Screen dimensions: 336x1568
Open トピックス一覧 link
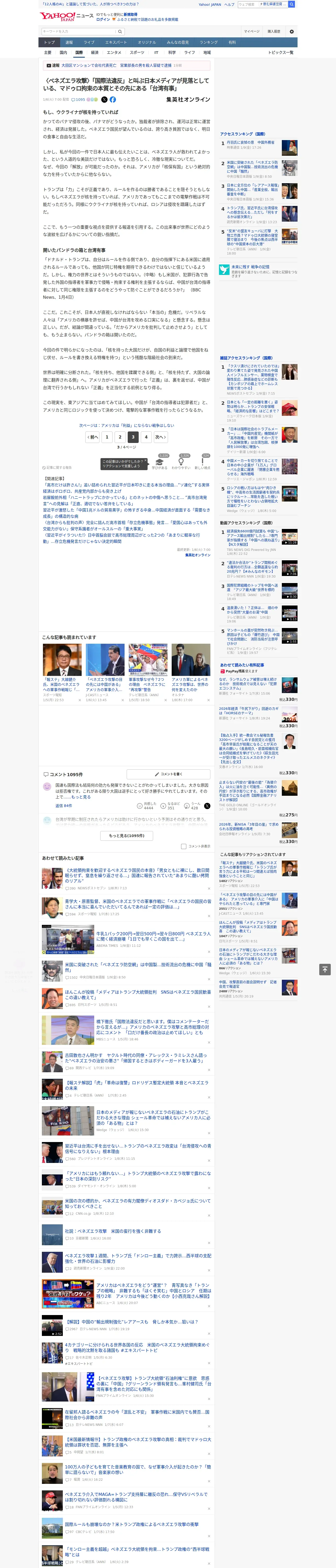pos(281,52)
